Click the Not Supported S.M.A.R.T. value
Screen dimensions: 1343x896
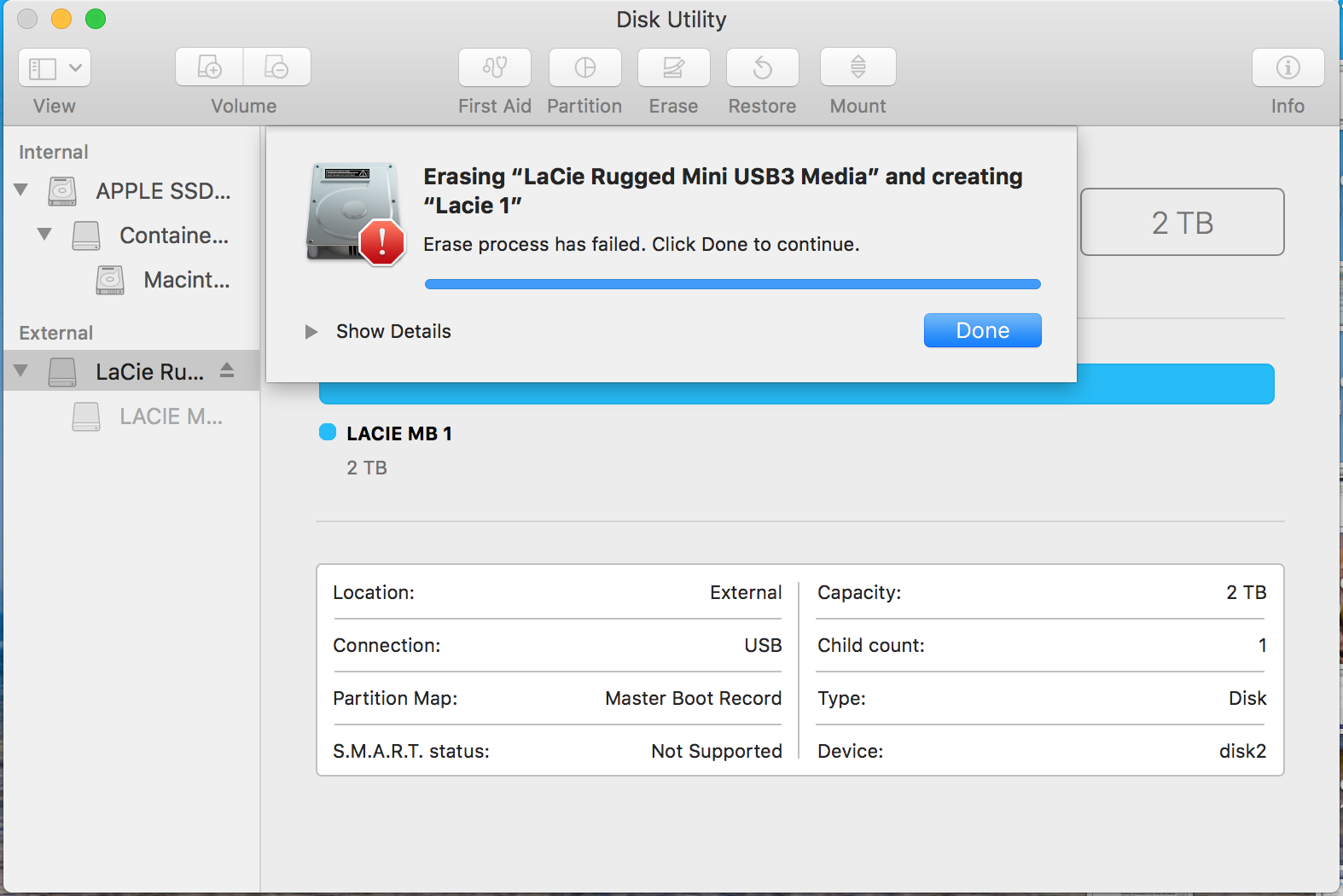(717, 751)
